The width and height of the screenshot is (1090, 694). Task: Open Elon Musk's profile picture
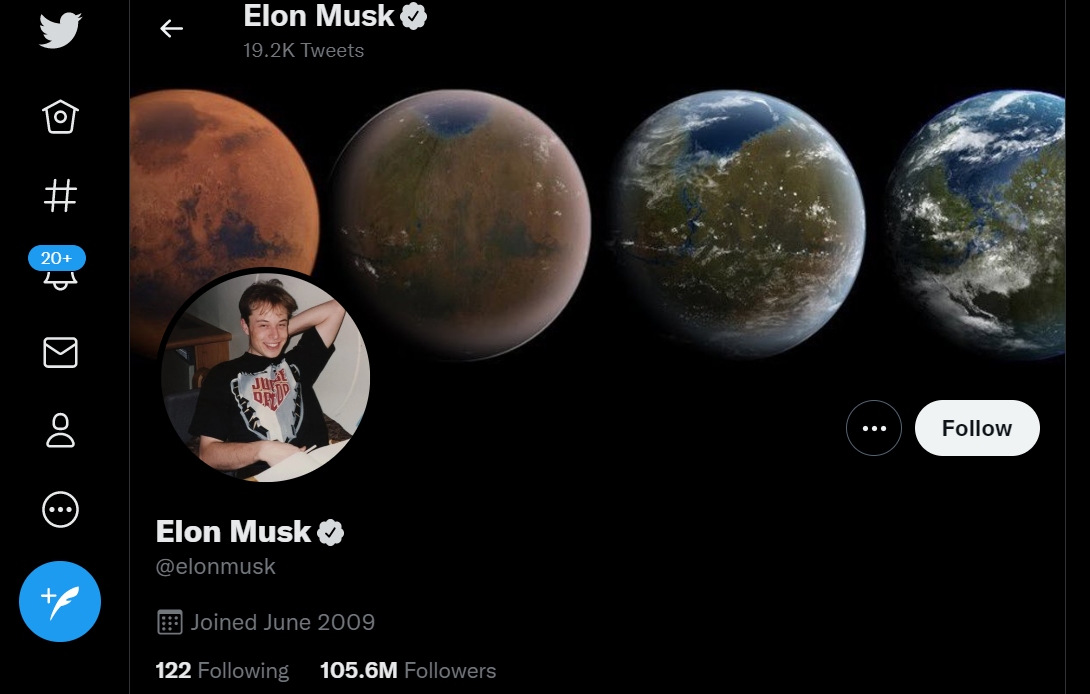pyautogui.click(x=266, y=376)
